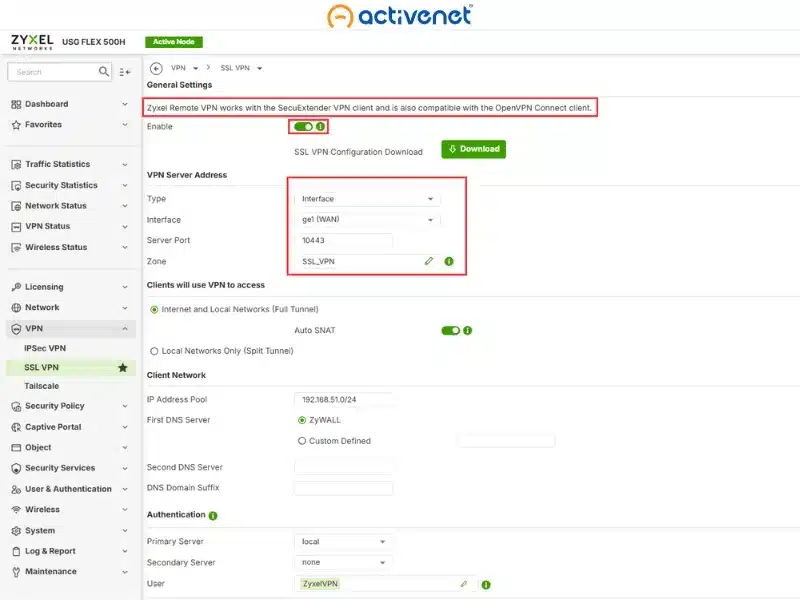Select Internet and Local Networks Full Tunnel

[x=154, y=310]
